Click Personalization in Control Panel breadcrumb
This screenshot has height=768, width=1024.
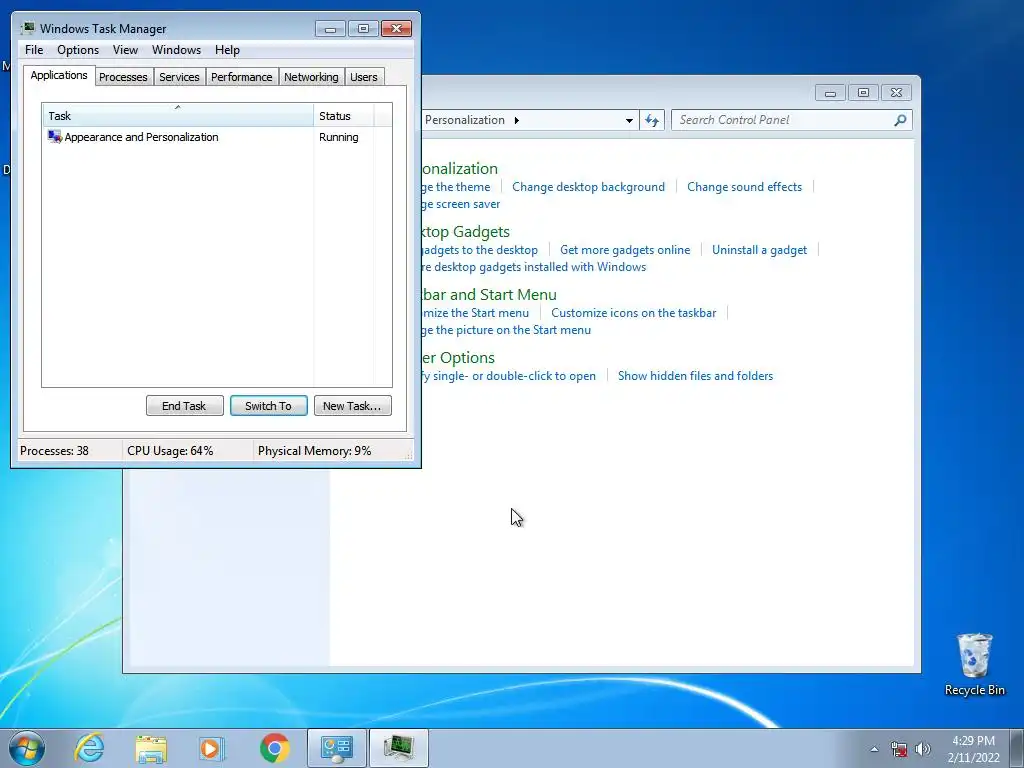[x=464, y=120]
